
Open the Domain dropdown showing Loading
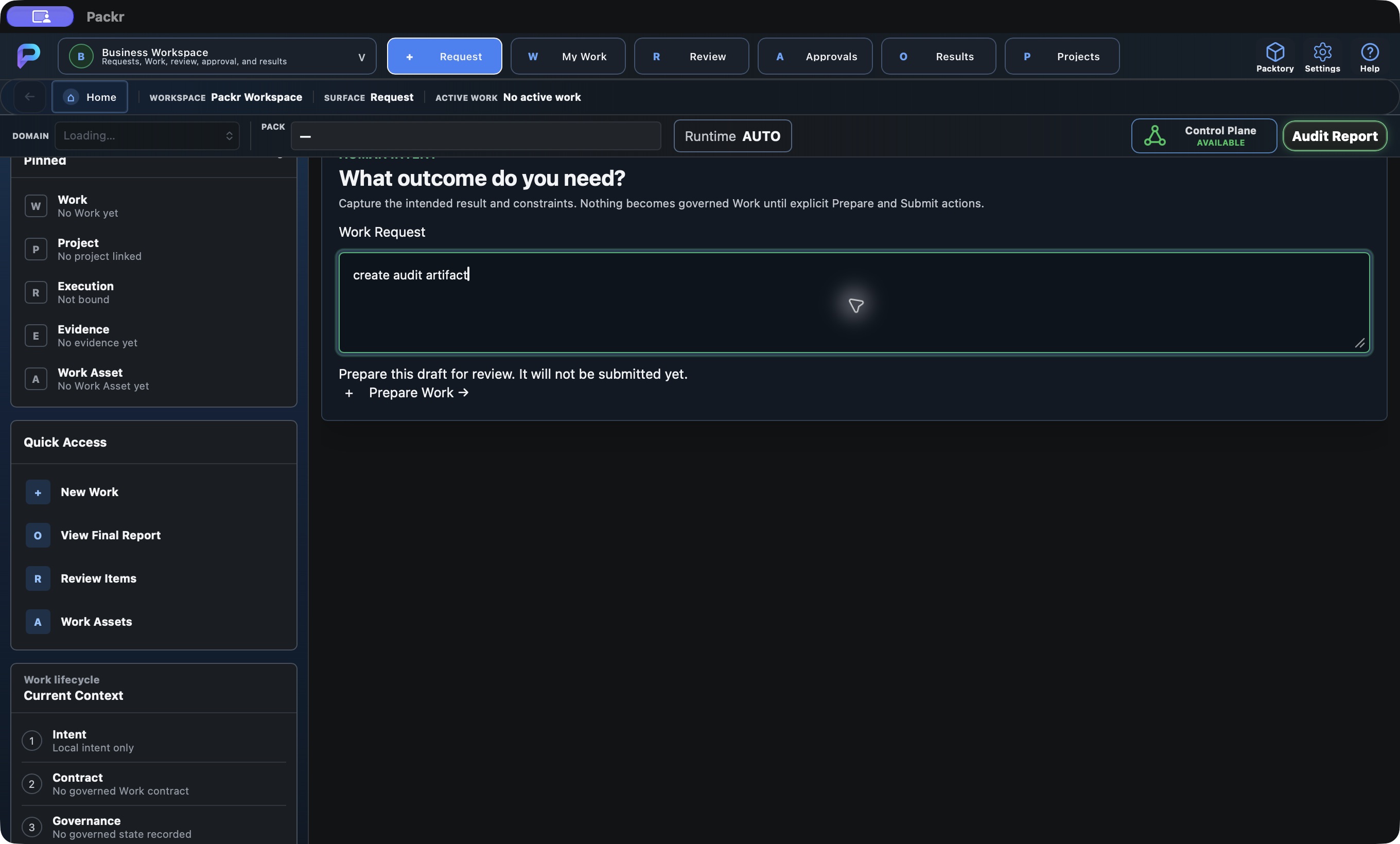point(147,136)
